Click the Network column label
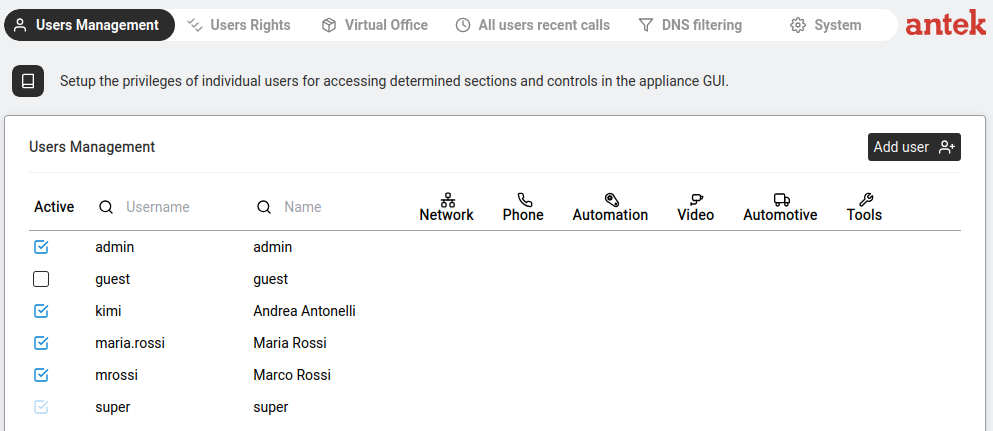Viewport: 993px width, 431px height. point(446,215)
